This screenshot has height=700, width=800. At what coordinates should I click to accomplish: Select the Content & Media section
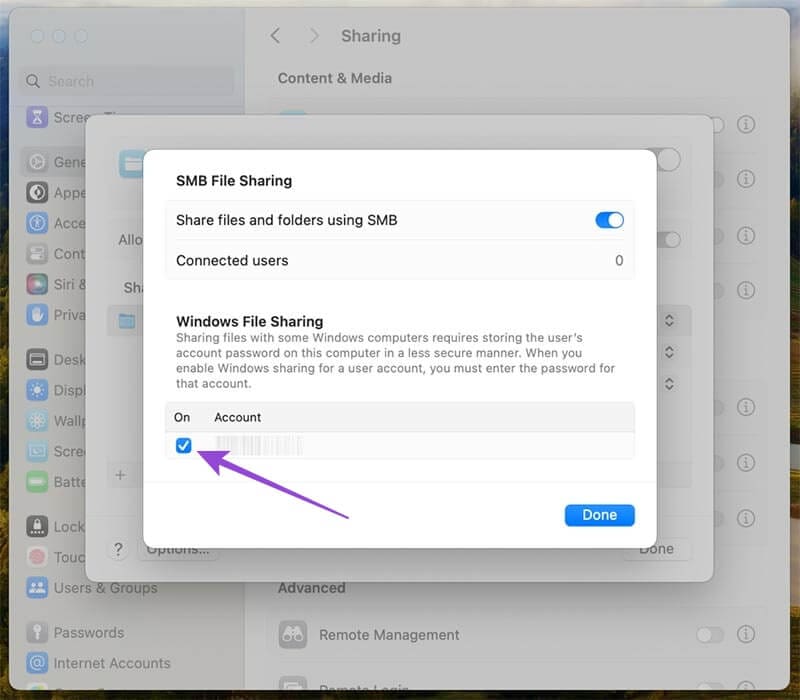coord(334,78)
